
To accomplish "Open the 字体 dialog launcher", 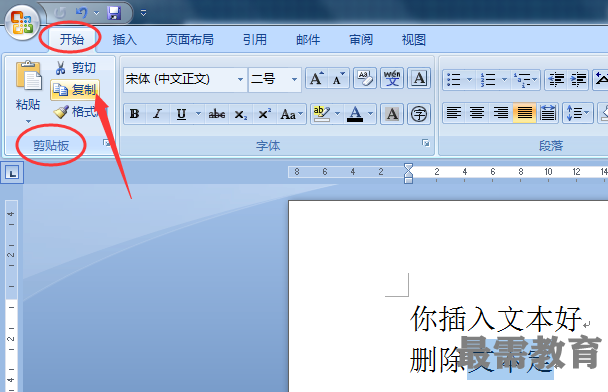I will pos(426,143).
